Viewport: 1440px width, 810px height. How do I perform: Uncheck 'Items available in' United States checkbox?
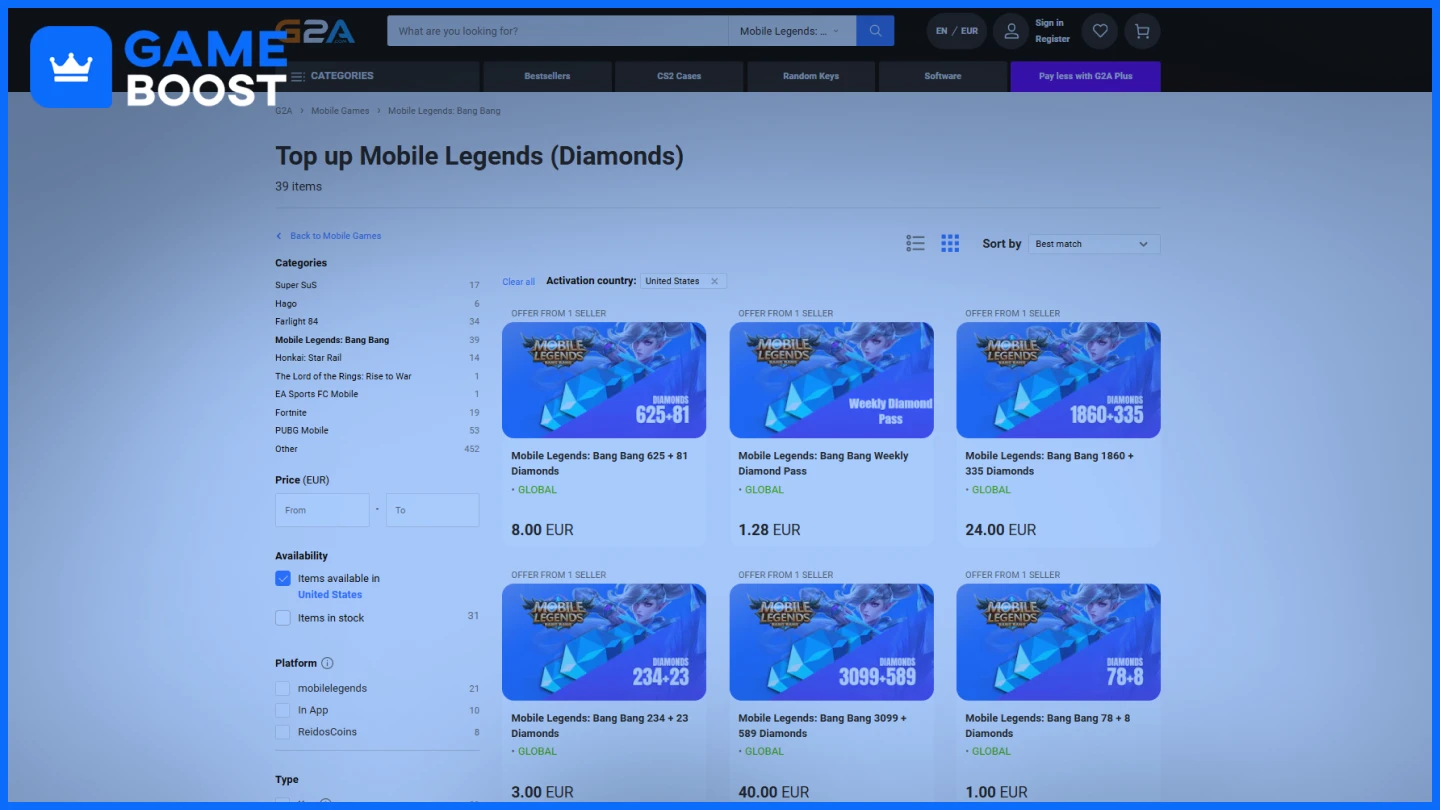pyautogui.click(x=283, y=579)
